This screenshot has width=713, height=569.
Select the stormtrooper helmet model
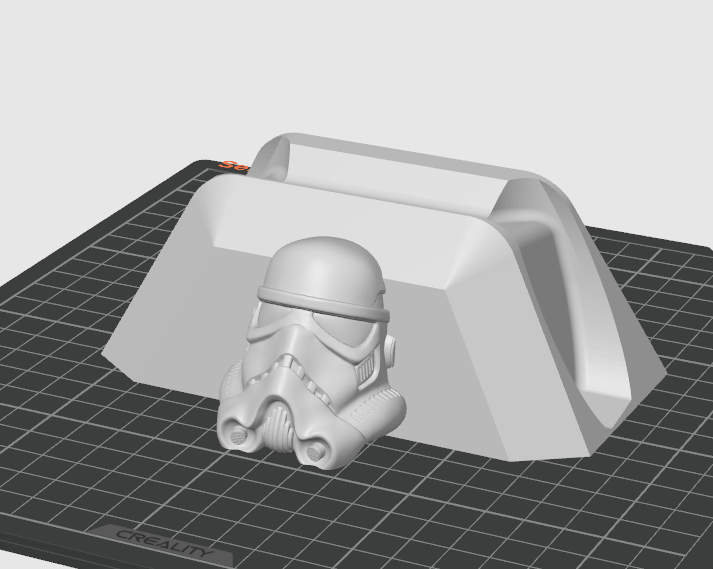(312, 352)
